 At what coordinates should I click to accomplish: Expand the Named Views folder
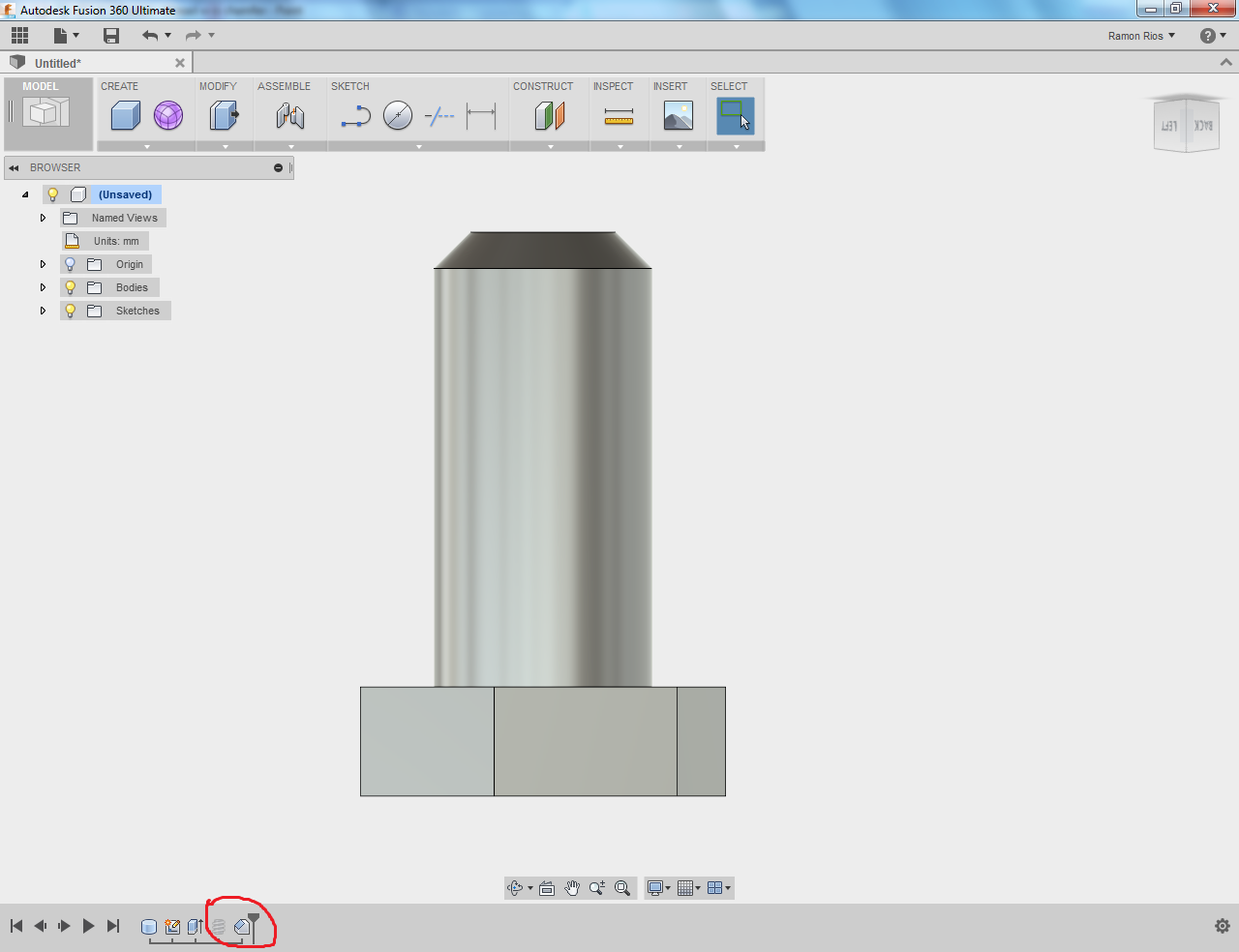pyautogui.click(x=43, y=218)
